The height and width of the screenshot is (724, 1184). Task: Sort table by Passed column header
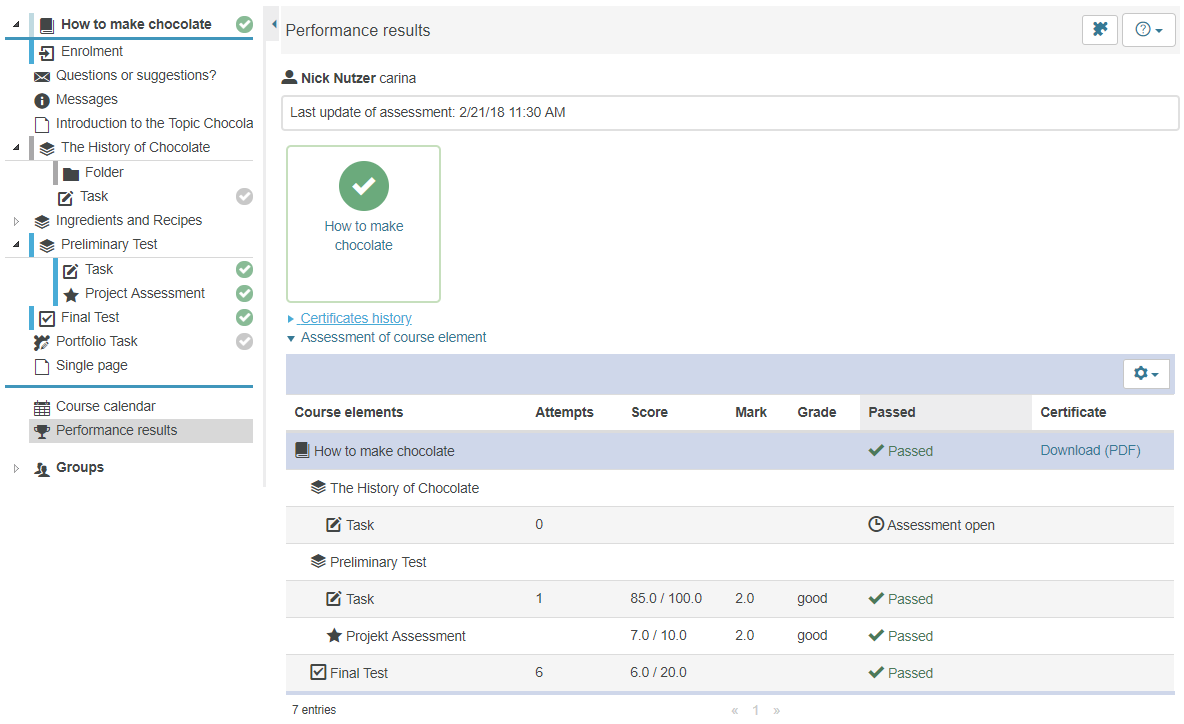pyautogui.click(x=892, y=412)
